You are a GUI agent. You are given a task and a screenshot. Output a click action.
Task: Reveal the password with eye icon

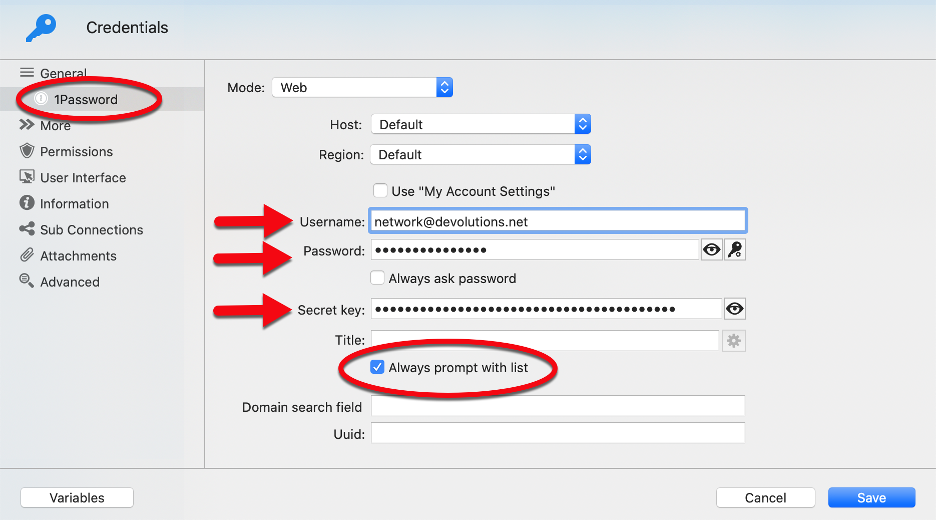[712, 250]
